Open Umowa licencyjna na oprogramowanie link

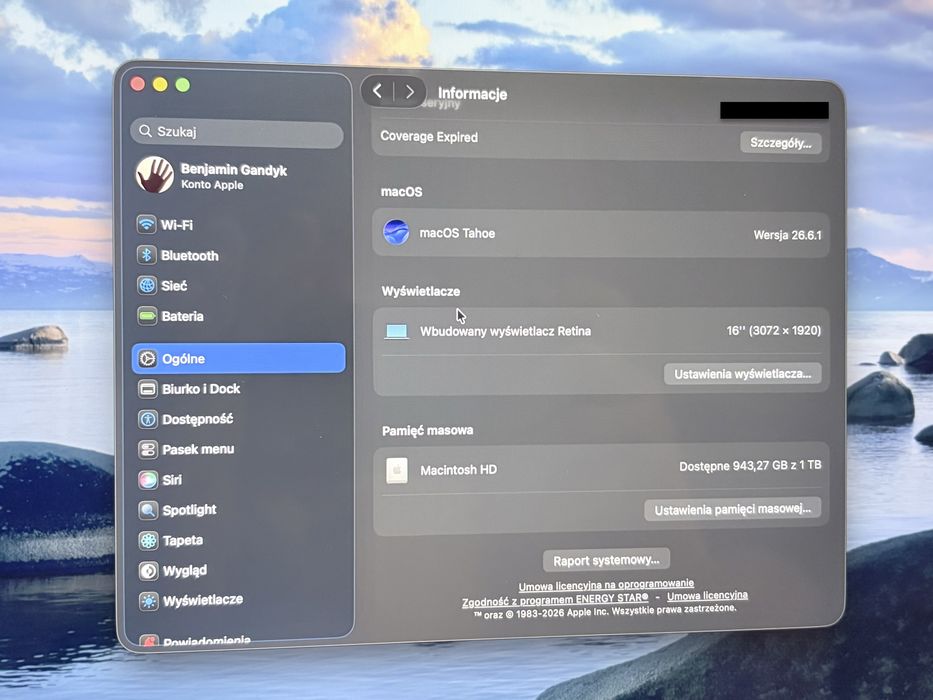[606, 586]
